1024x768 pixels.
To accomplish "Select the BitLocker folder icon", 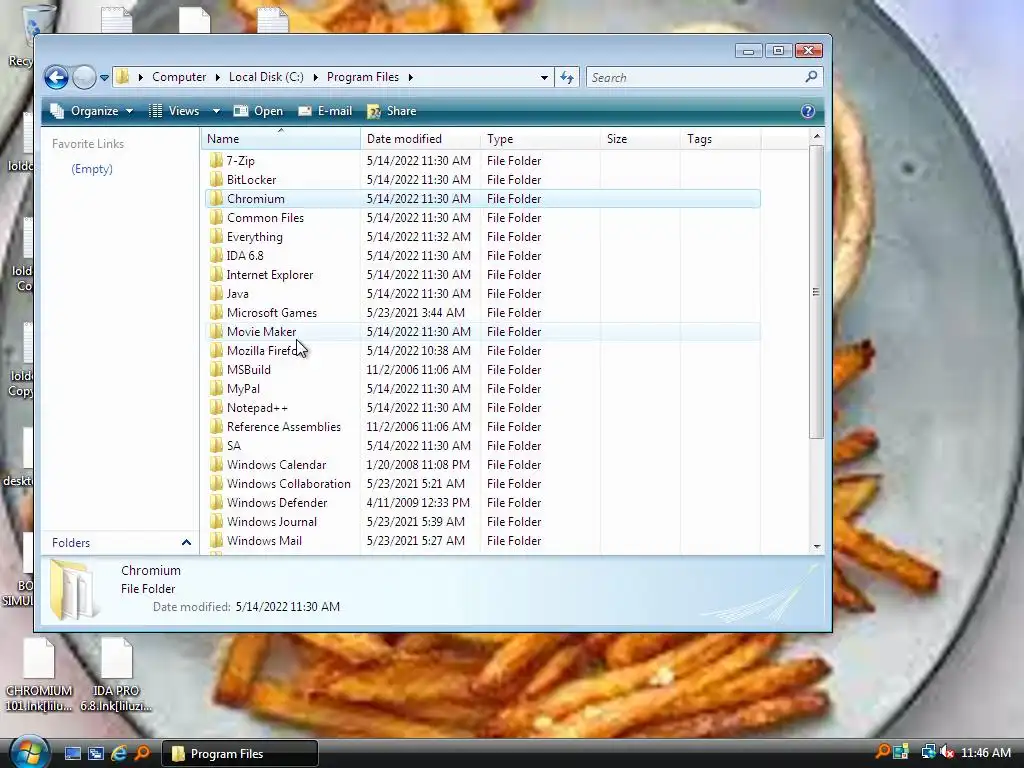I will point(216,180).
